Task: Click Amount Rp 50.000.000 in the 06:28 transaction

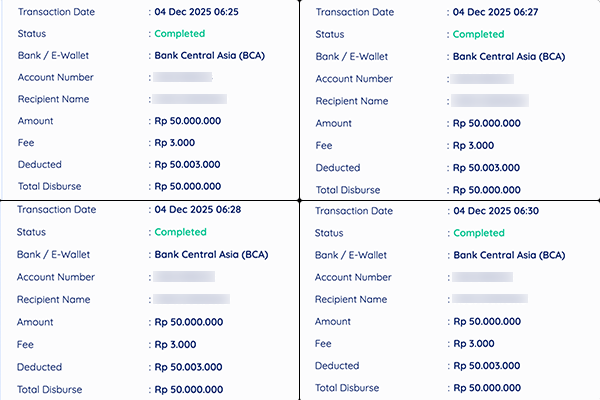Action: [x=188, y=321]
